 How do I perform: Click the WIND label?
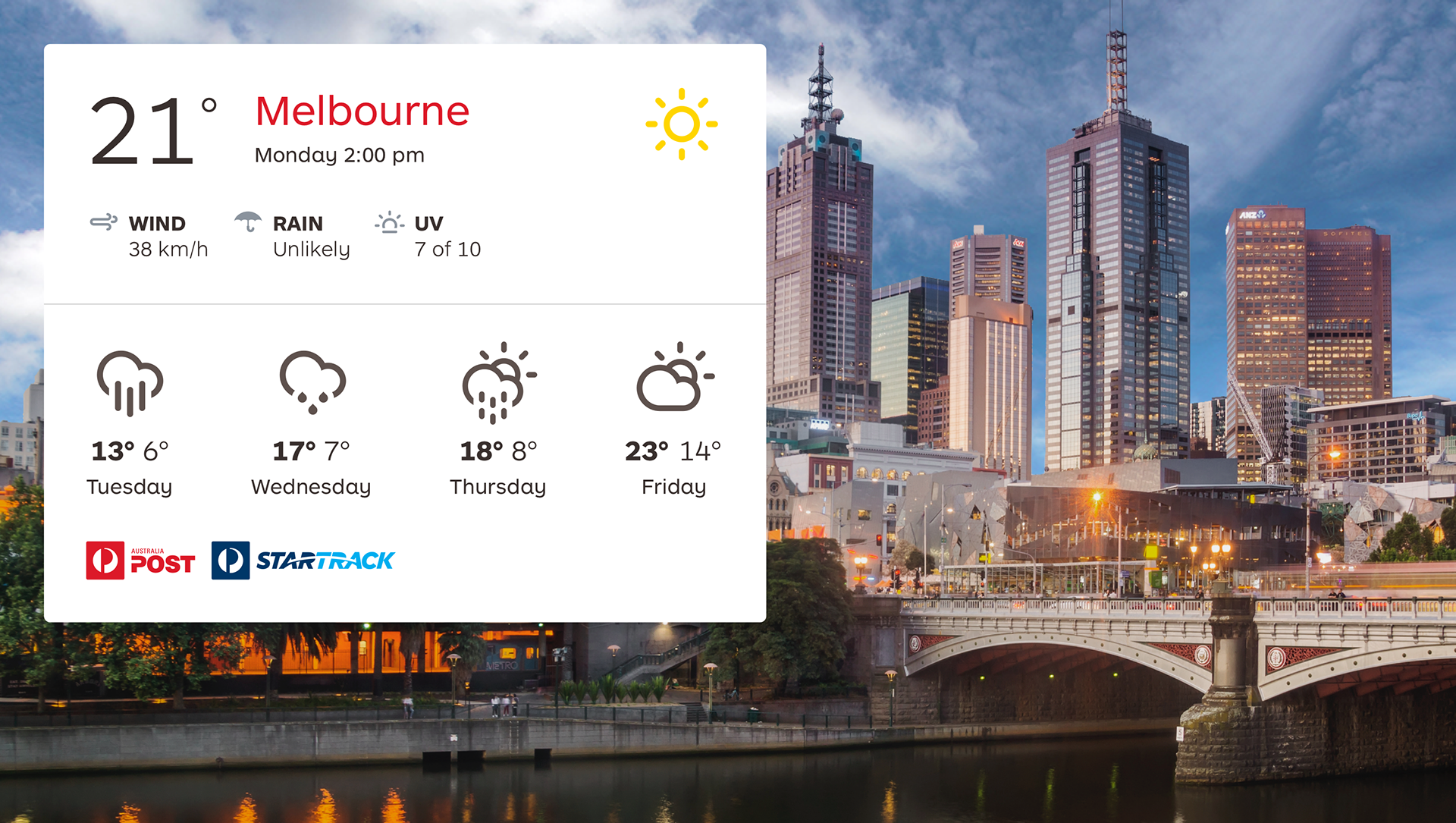[x=157, y=224]
